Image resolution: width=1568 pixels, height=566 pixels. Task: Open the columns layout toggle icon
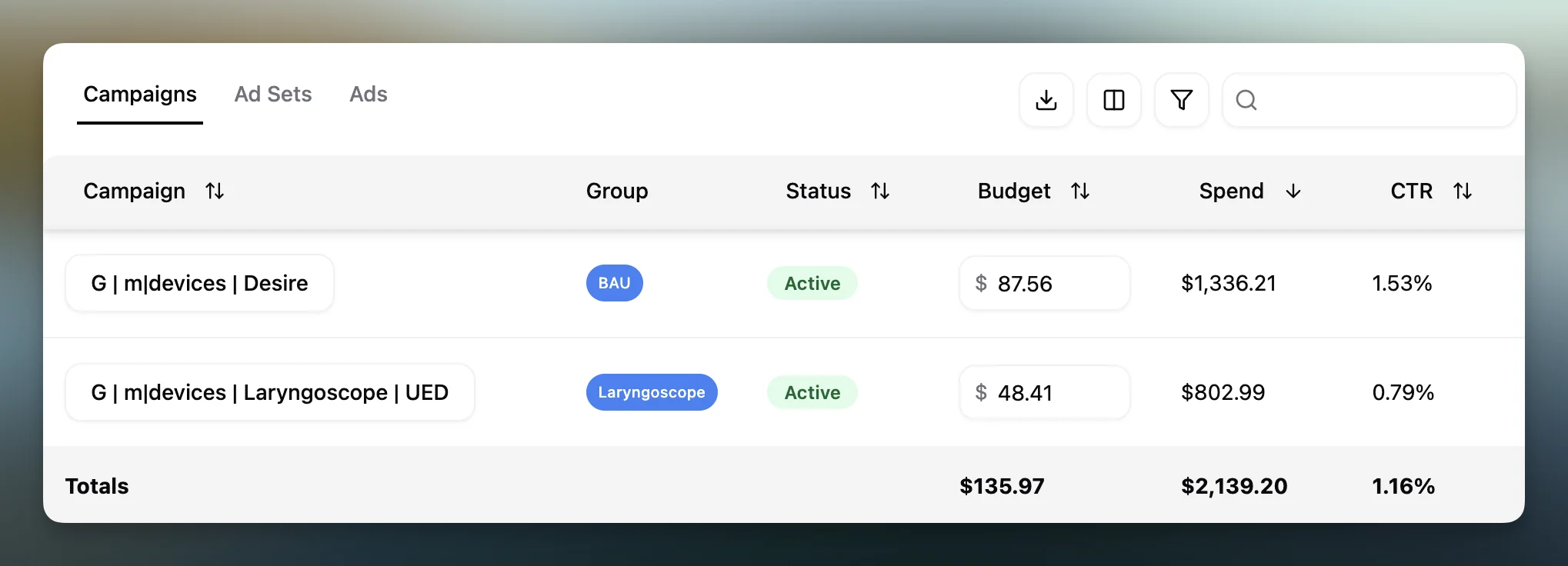[1114, 100]
